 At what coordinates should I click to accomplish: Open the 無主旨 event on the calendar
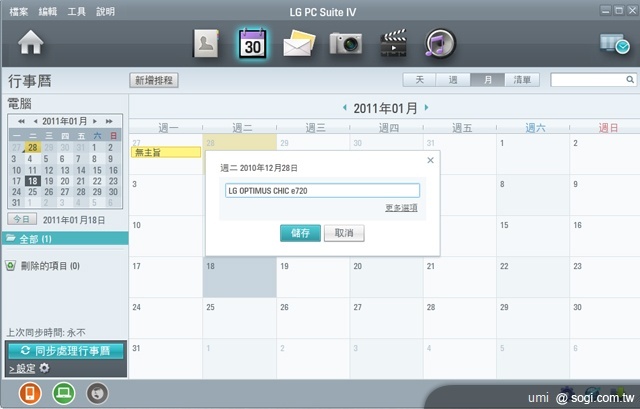tap(166, 152)
